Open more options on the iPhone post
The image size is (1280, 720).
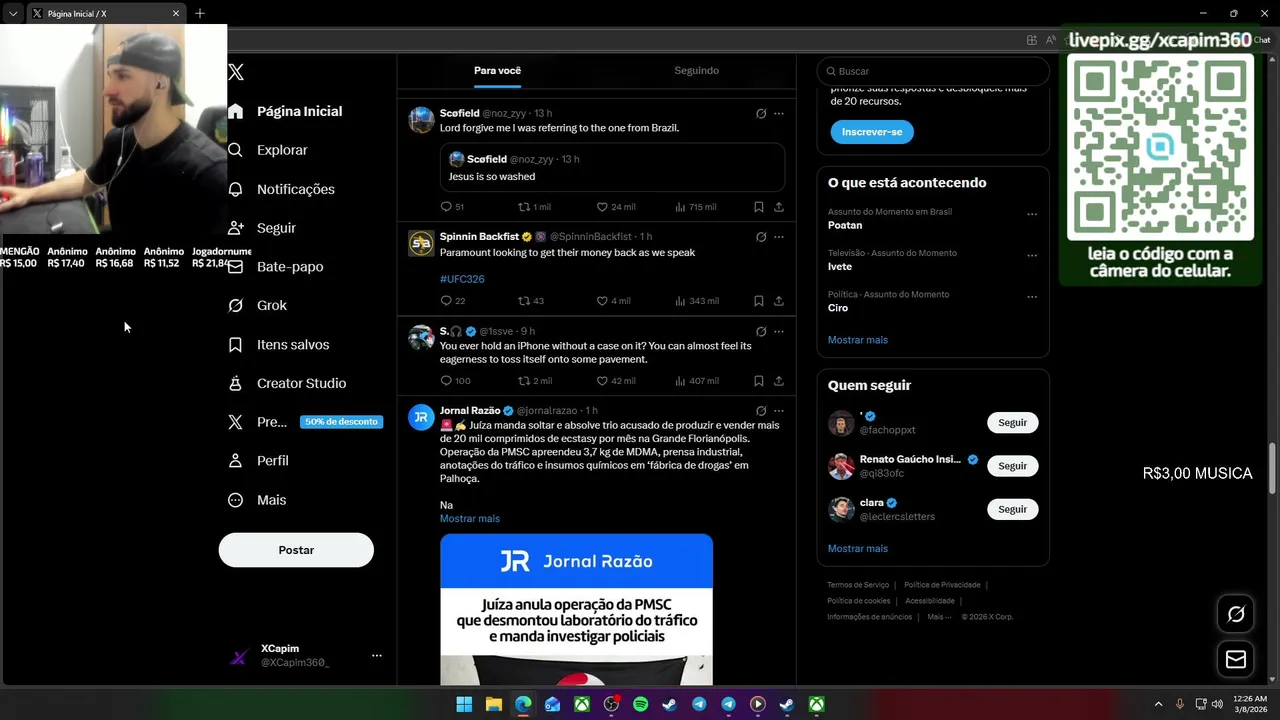point(779,331)
